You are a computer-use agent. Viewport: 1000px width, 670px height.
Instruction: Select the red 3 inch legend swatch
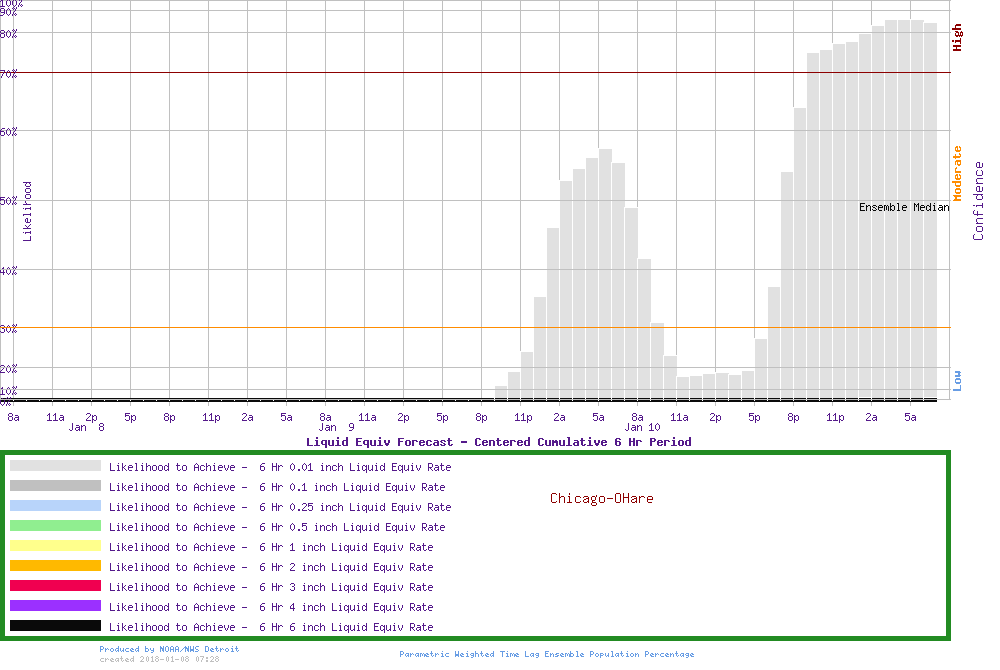coord(55,586)
